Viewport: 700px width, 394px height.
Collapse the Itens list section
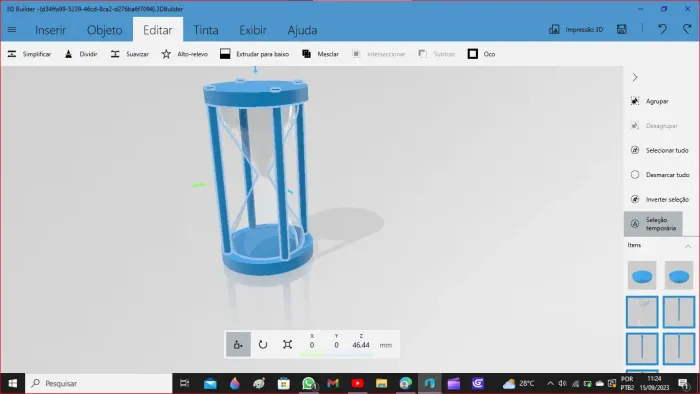click(x=688, y=246)
